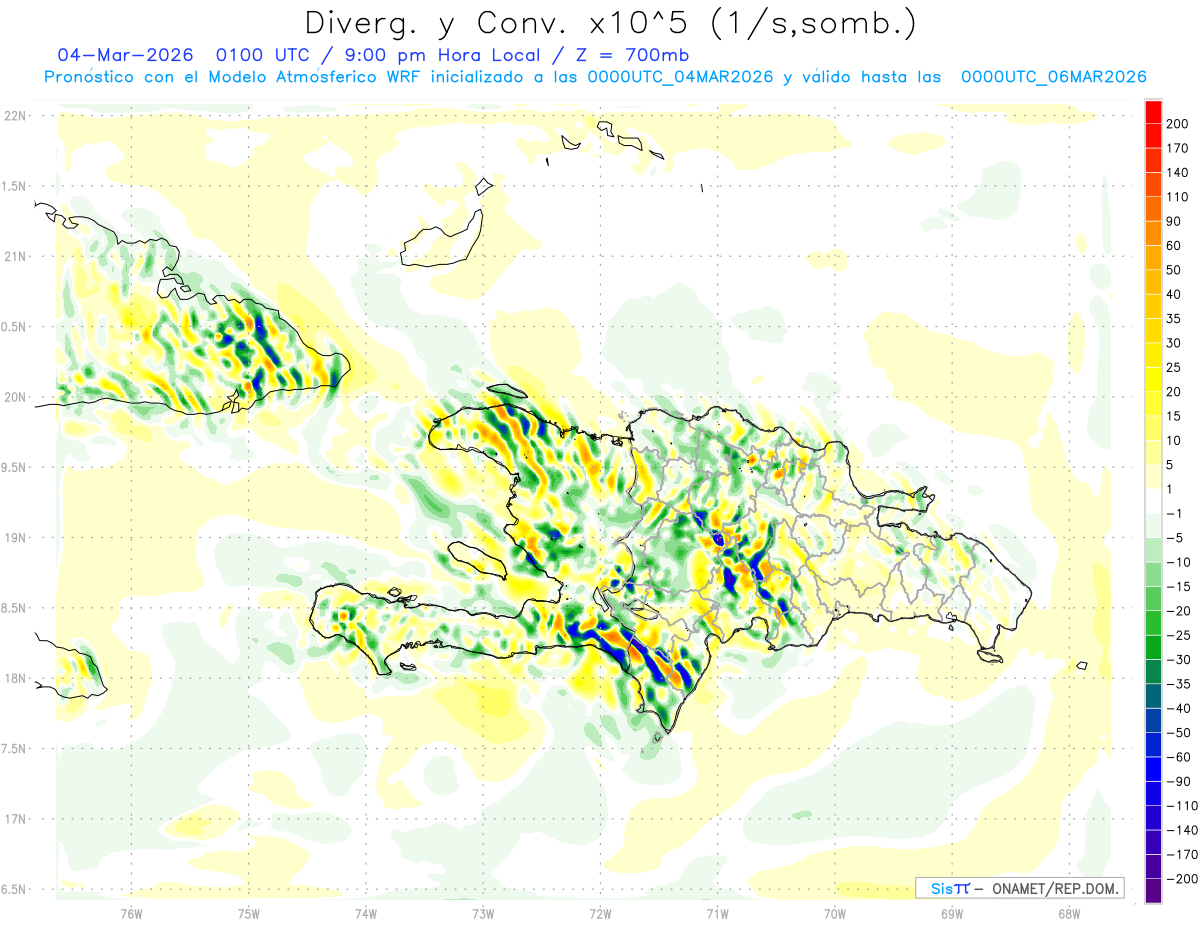1200x927 pixels.
Task: Click the longitude axis label '74W'
Action: (366, 913)
